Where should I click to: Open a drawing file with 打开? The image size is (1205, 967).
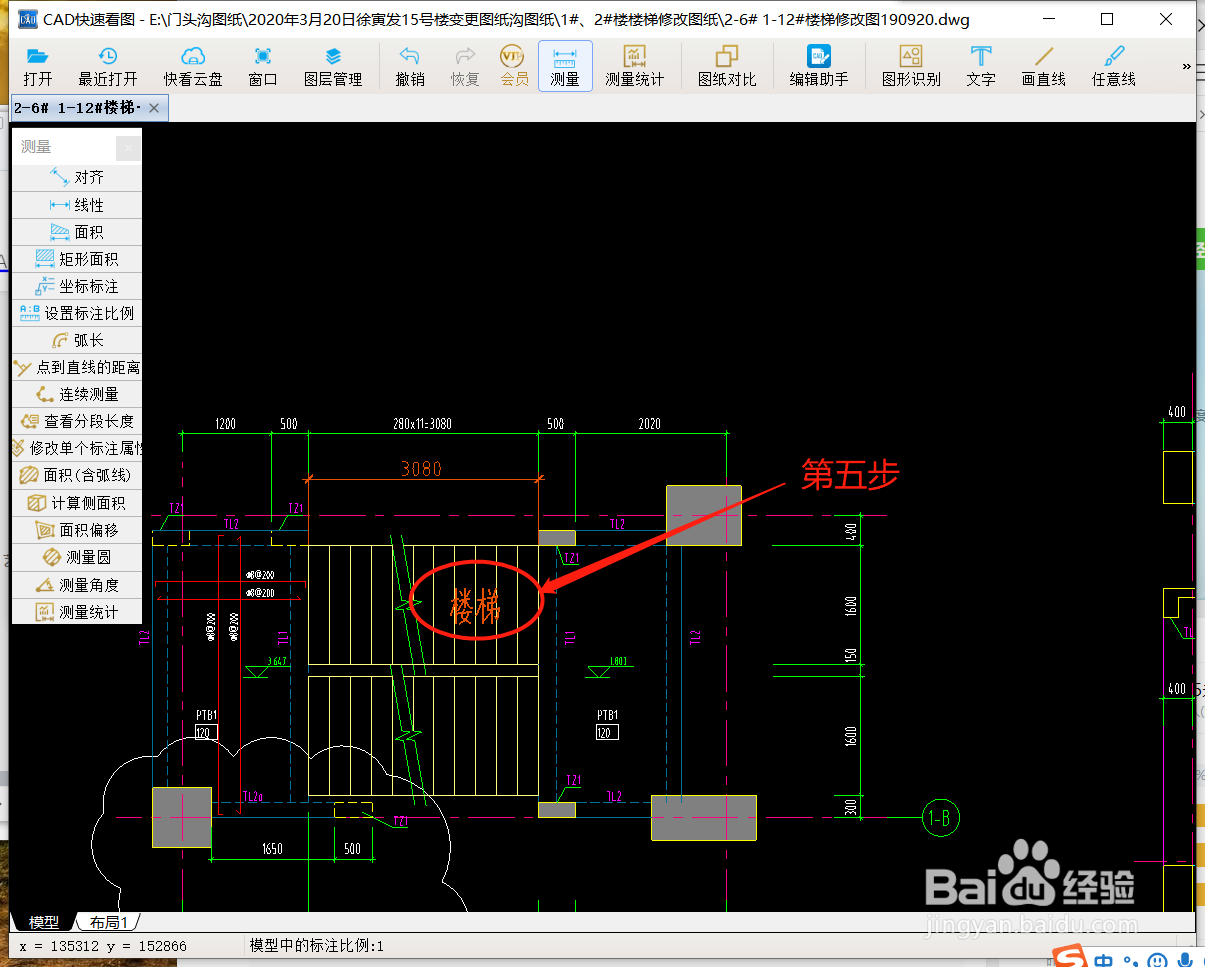pos(38,67)
